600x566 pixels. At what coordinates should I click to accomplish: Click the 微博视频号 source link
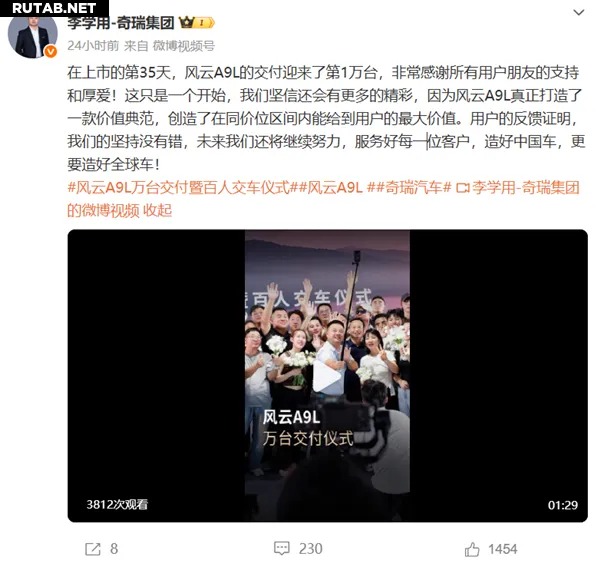[184, 46]
